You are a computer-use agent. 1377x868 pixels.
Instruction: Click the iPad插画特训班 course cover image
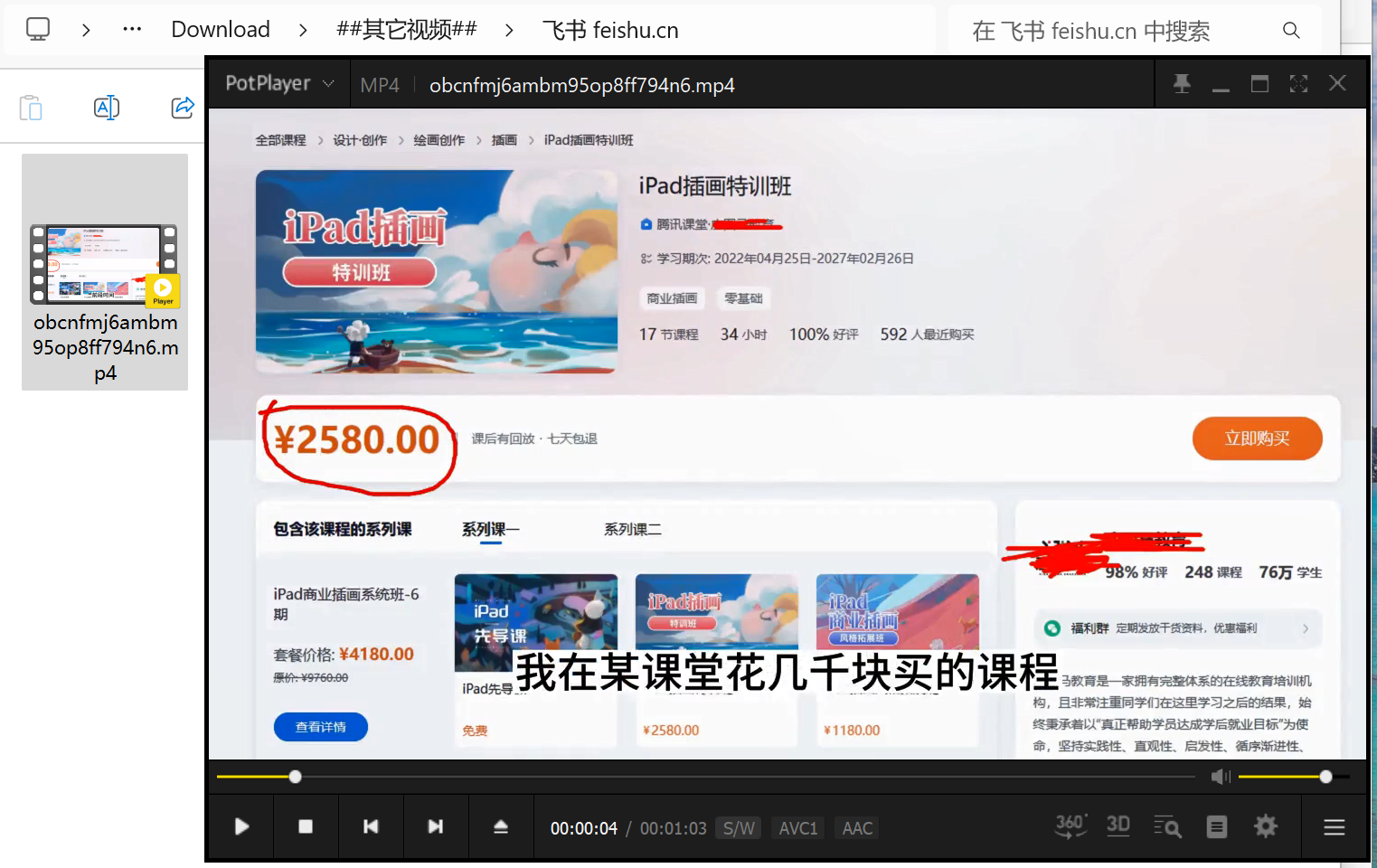(x=437, y=271)
